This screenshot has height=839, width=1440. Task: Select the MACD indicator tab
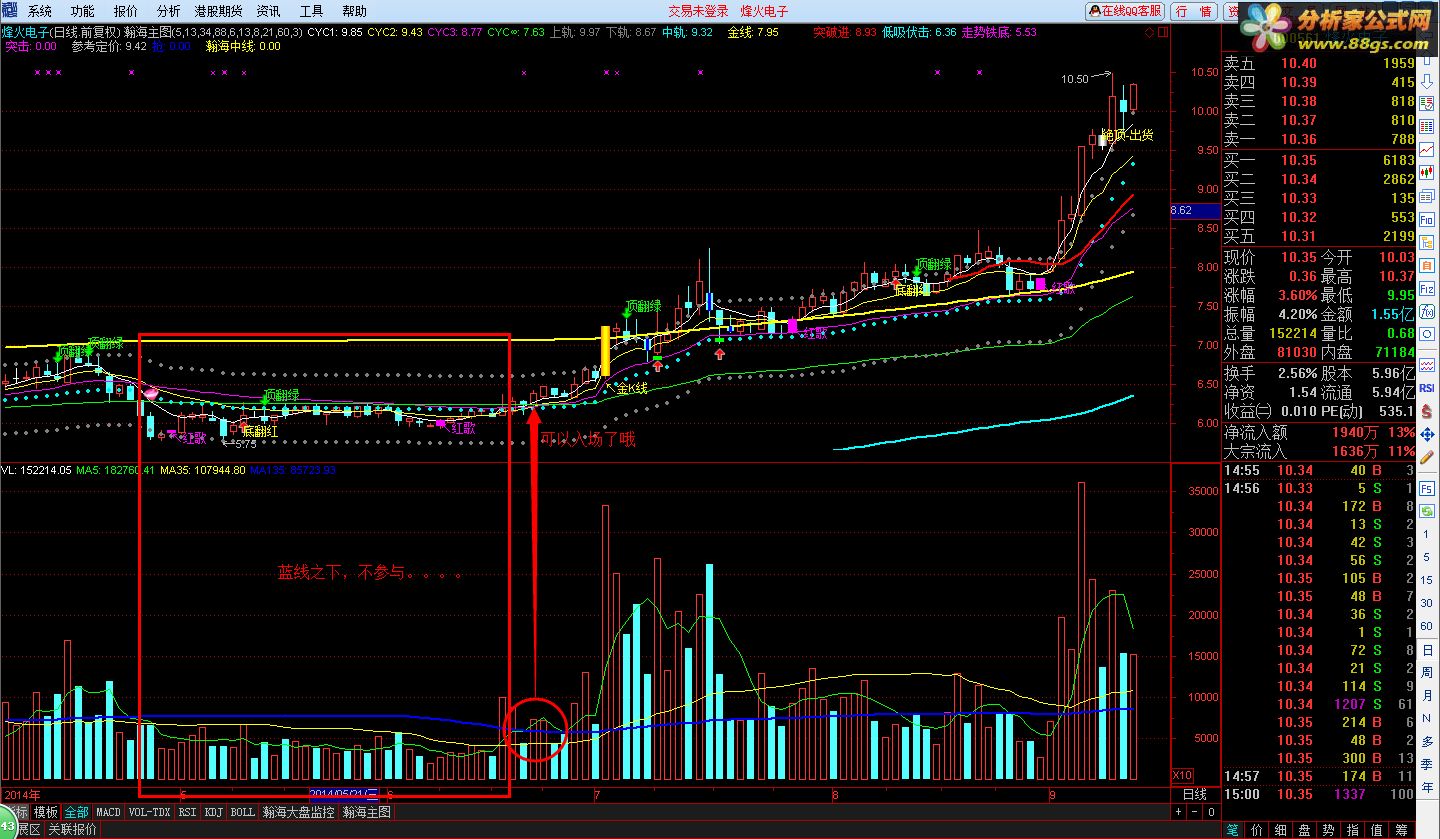click(108, 812)
